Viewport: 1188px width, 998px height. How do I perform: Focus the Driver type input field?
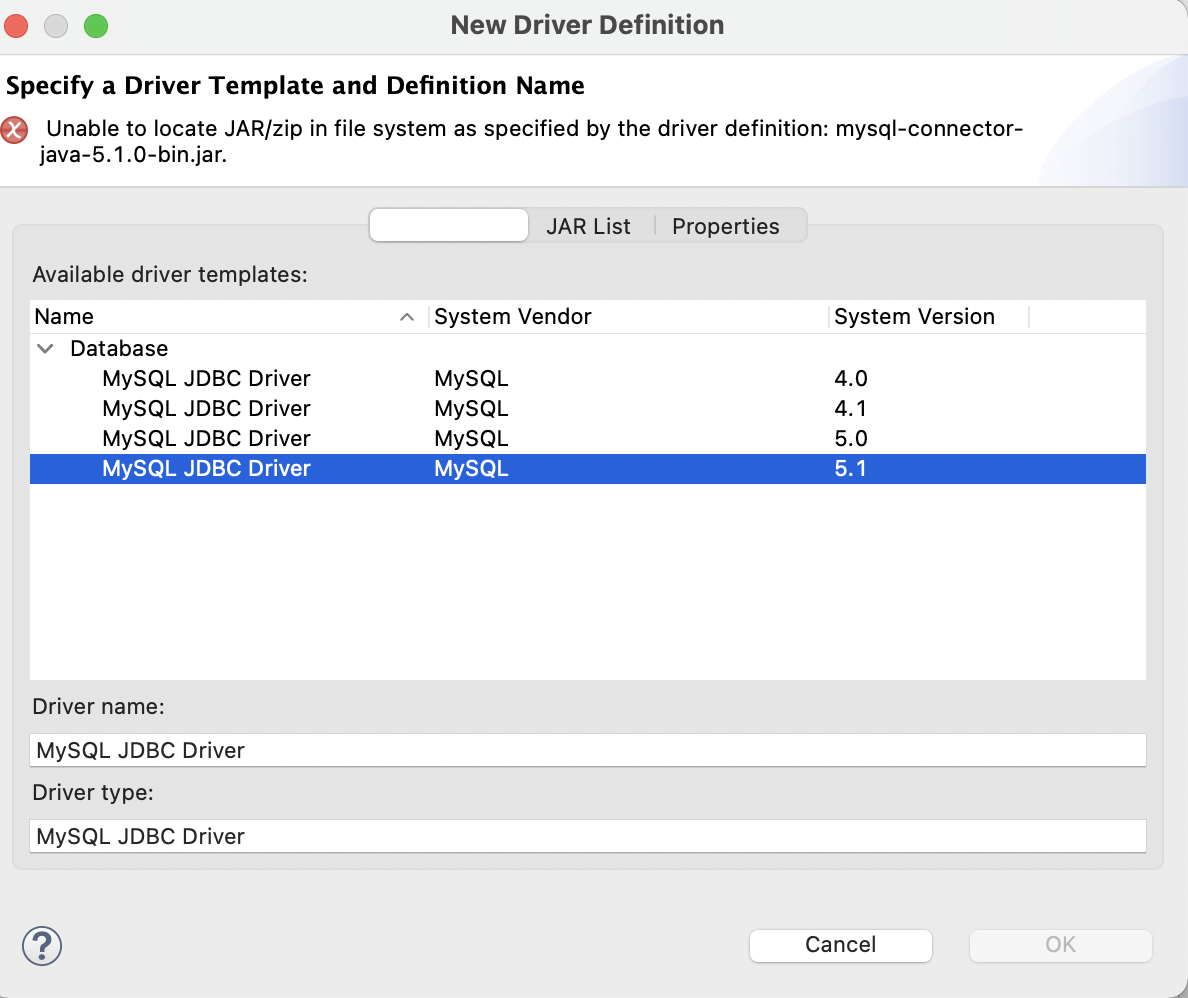point(588,836)
